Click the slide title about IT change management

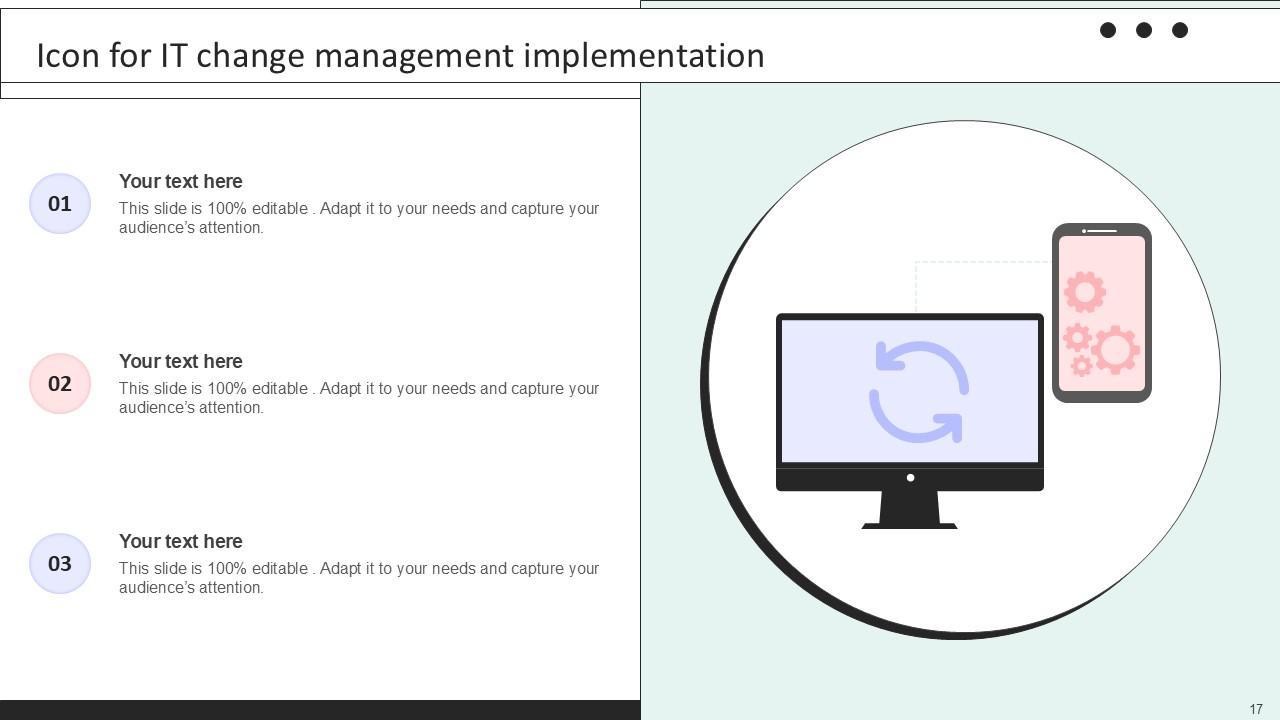pos(400,56)
